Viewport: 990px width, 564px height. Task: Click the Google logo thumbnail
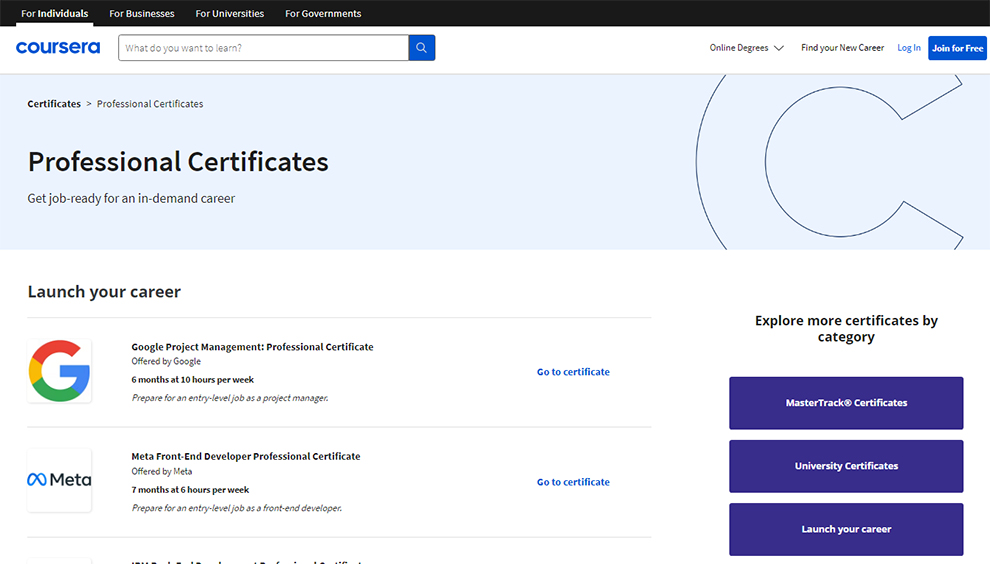coord(59,371)
